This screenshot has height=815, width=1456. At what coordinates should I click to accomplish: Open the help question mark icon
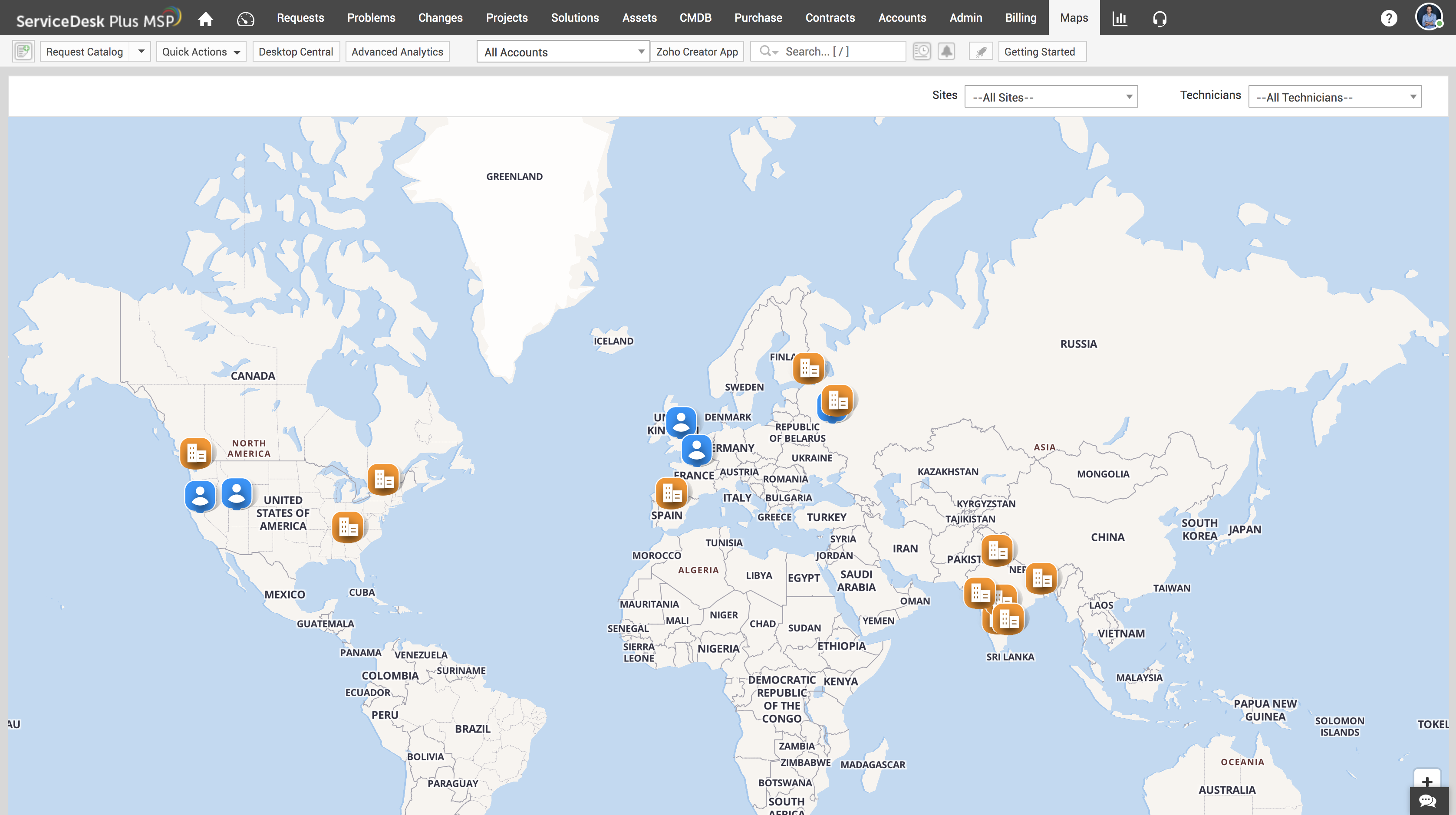(1388, 19)
